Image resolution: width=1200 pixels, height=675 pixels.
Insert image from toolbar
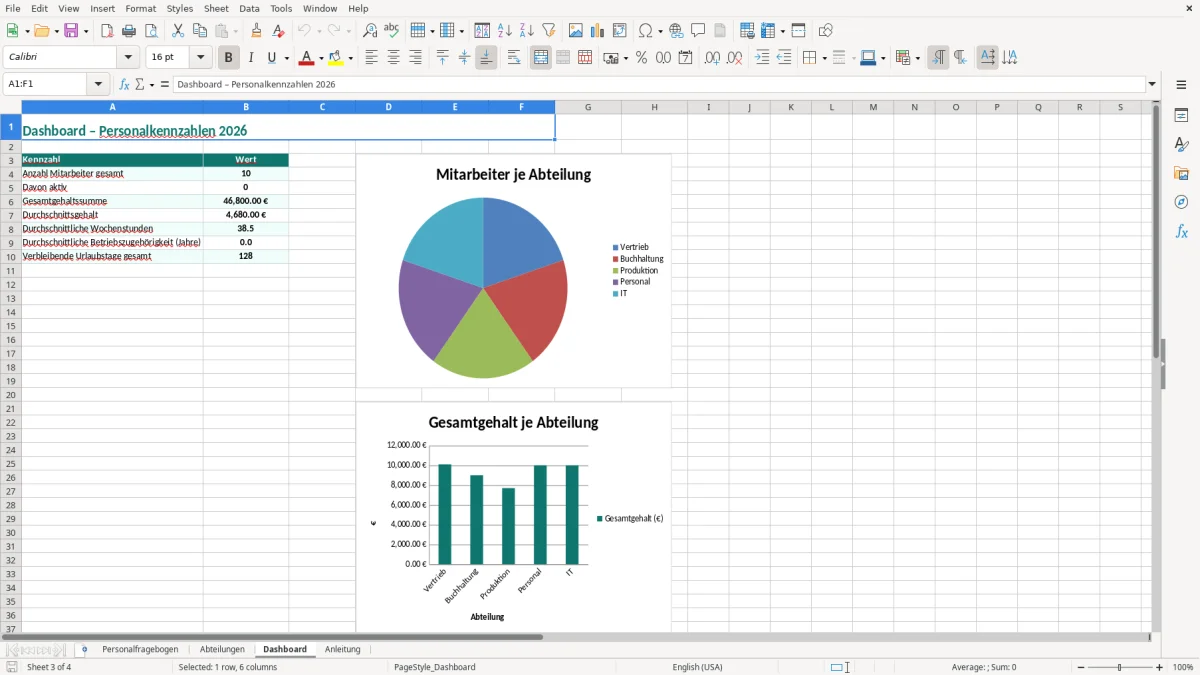coord(576,31)
